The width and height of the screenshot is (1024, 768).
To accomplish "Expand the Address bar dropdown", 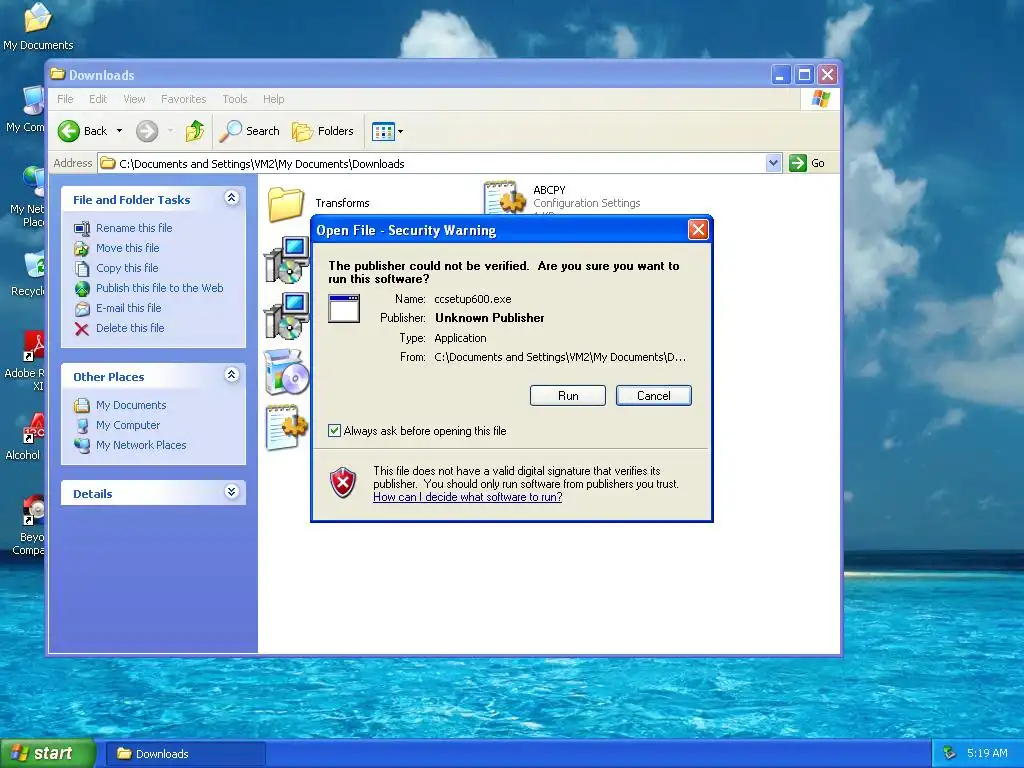I will pyautogui.click(x=773, y=163).
